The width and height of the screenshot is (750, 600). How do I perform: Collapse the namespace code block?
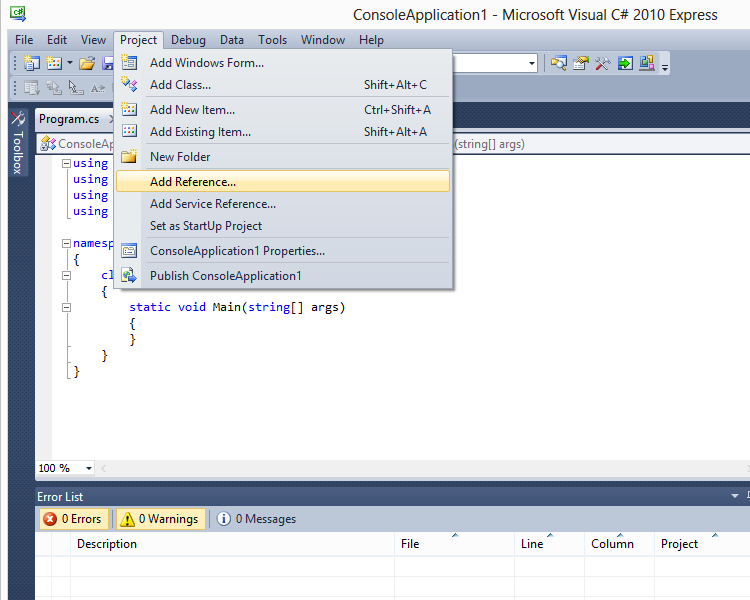coord(66,243)
